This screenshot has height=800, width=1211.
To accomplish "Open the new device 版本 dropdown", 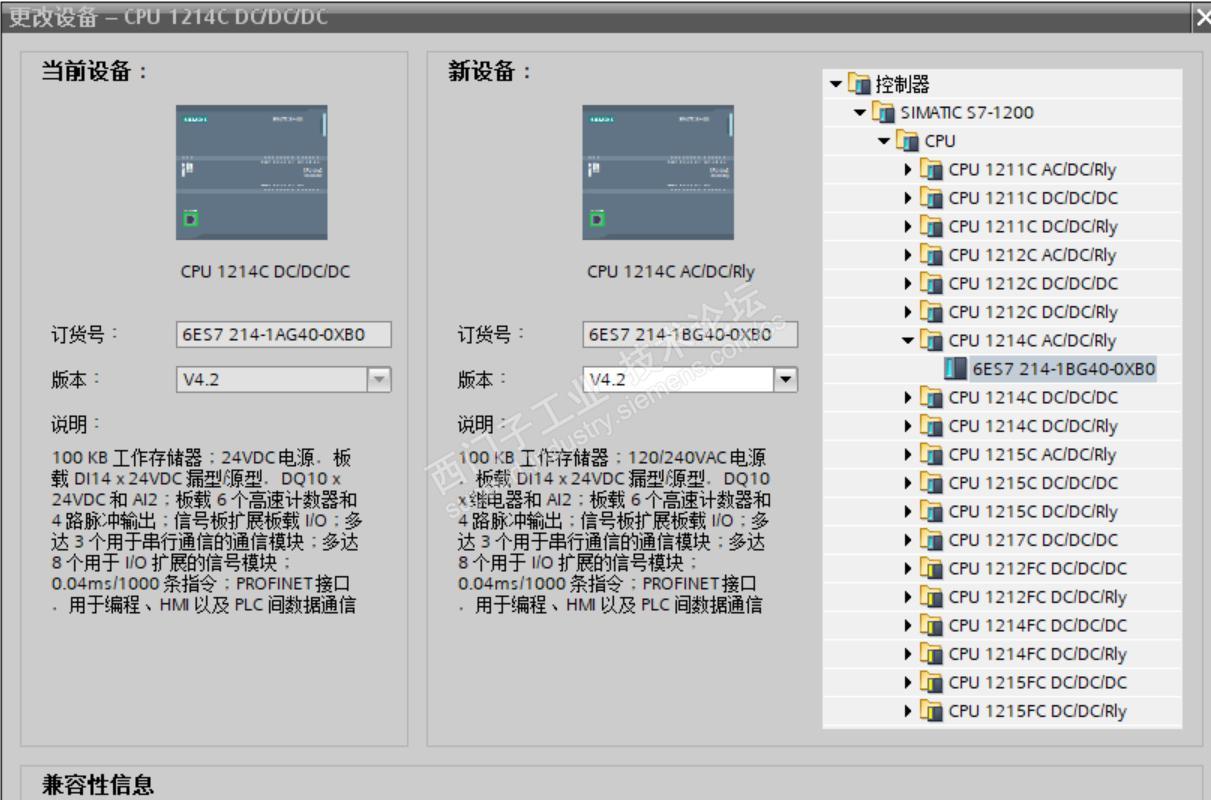I will coord(786,380).
